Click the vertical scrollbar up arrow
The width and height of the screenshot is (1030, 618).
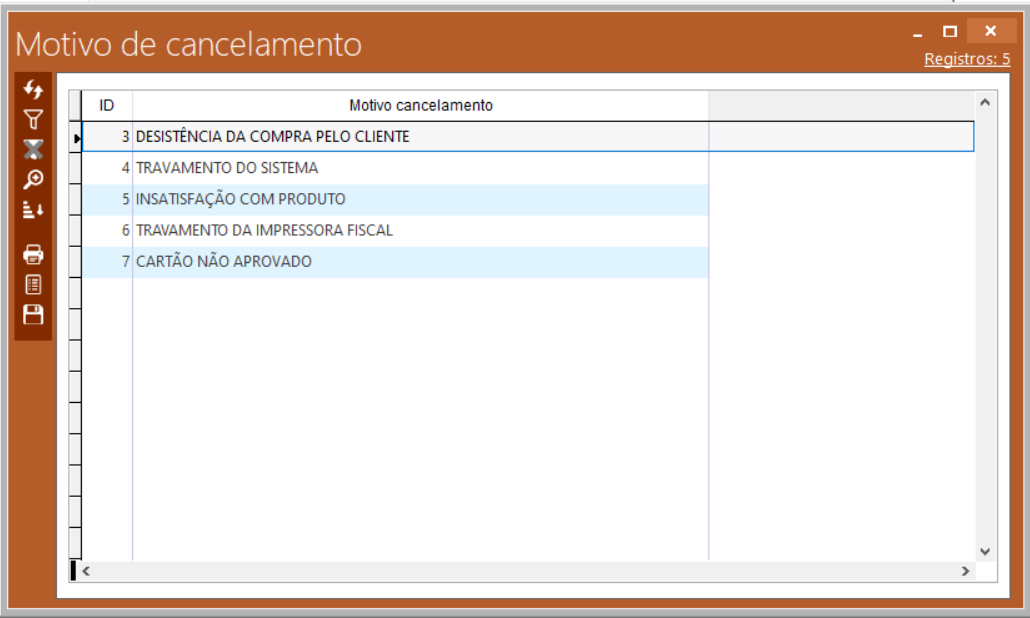coord(985,102)
